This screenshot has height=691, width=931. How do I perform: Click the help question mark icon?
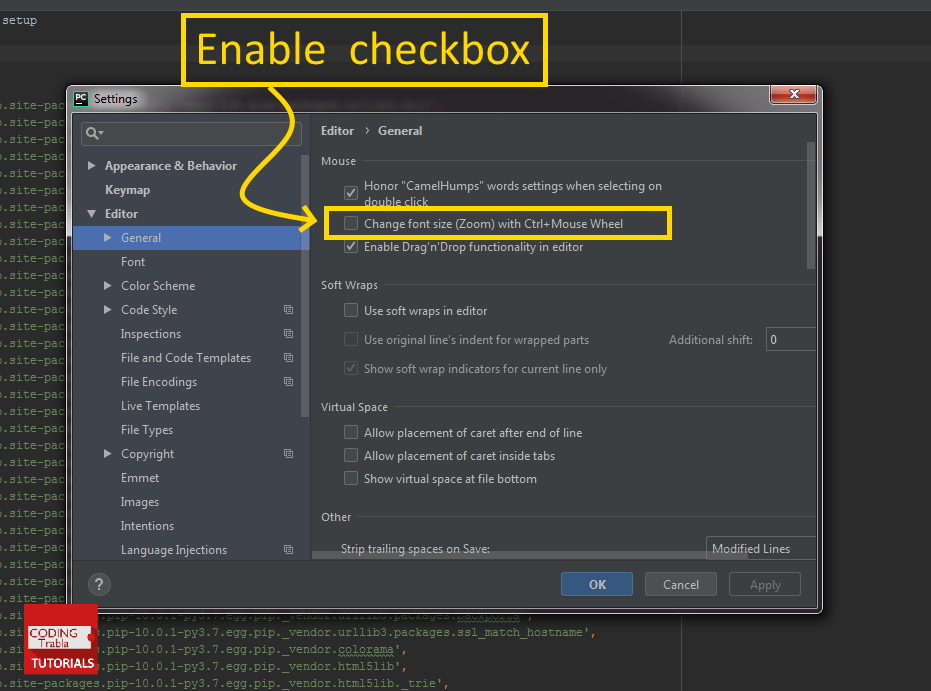pos(98,584)
